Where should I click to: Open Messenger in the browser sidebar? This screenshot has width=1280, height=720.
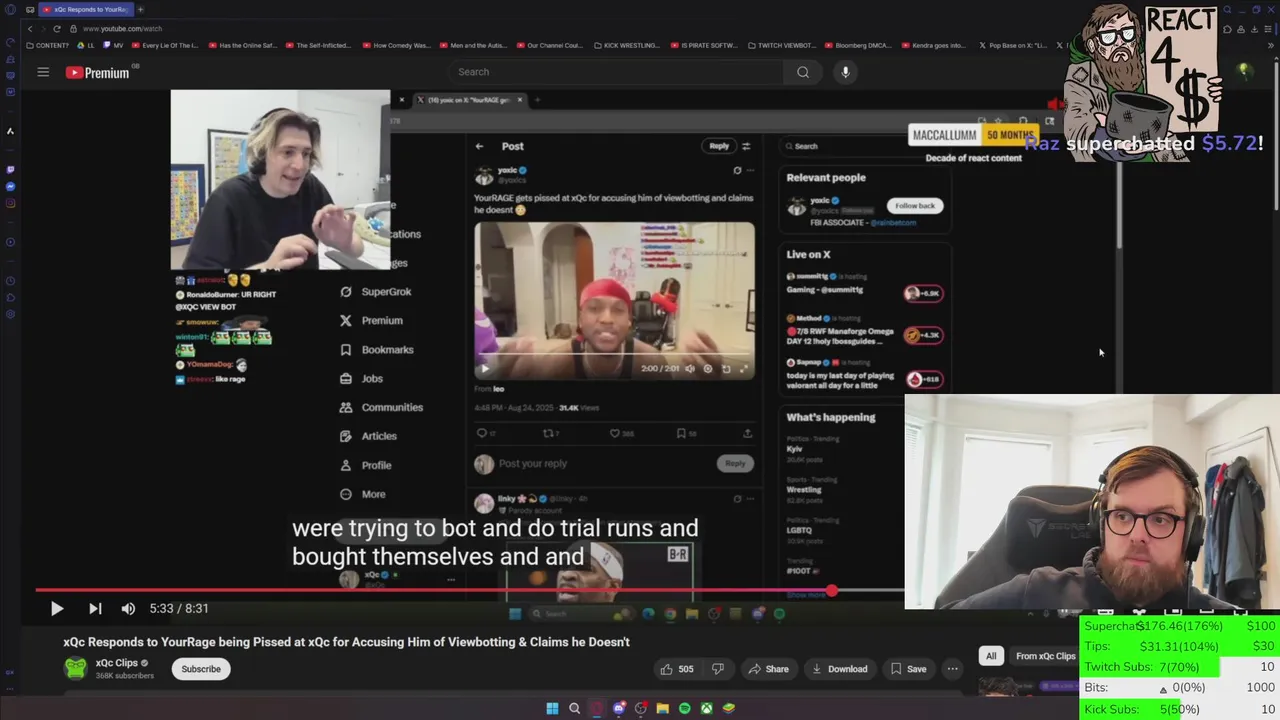tap(10, 186)
